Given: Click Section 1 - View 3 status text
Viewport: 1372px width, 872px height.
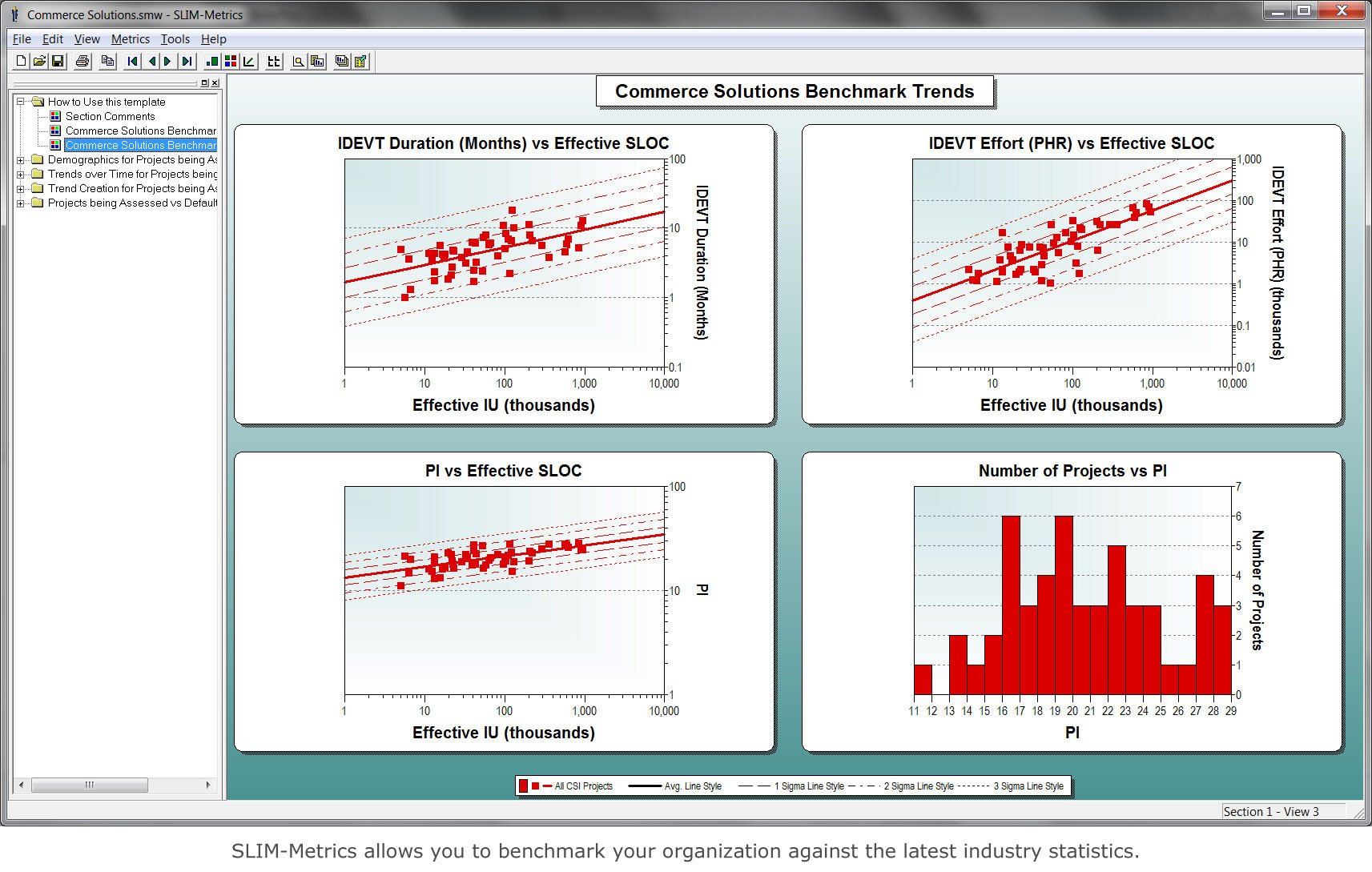Looking at the screenshot, I should point(1270,811).
